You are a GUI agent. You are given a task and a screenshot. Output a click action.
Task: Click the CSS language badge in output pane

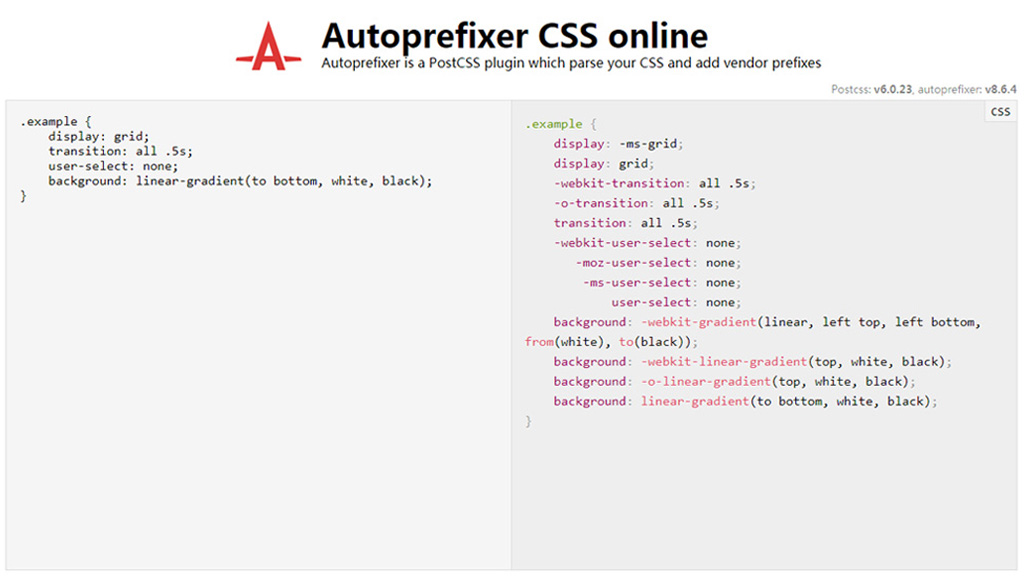coord(1000,112)
